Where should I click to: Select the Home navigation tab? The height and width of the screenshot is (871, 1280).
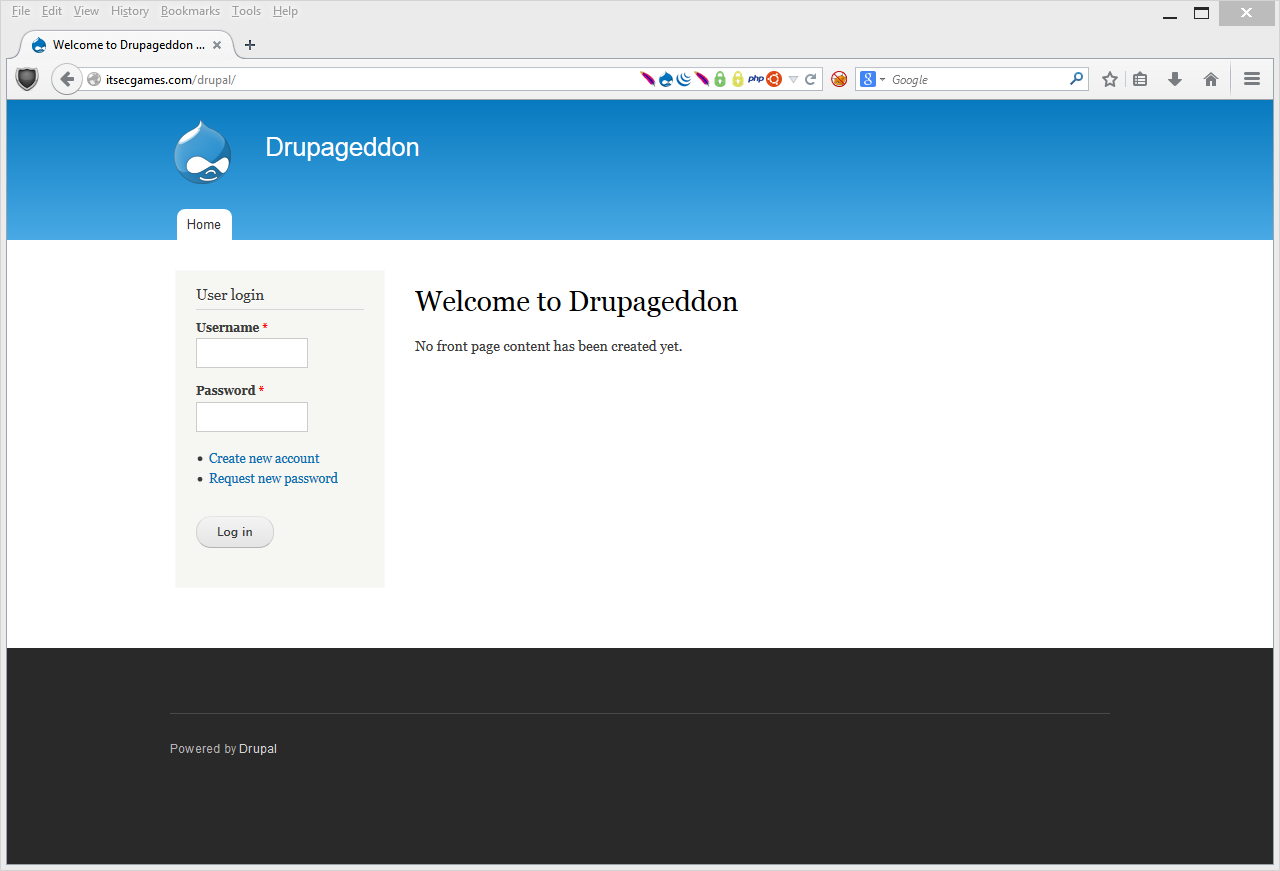click(204, 225)
